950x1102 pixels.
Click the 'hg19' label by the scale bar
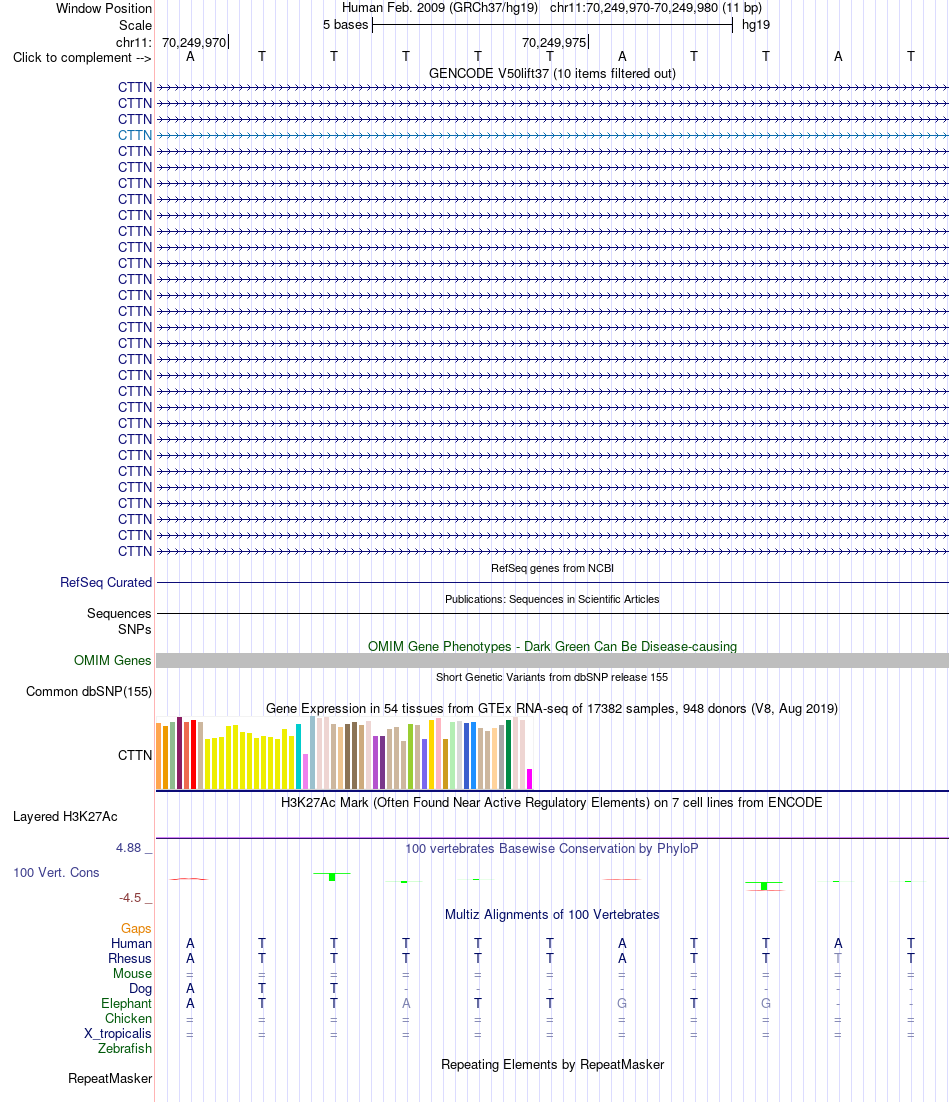(756, 25)
